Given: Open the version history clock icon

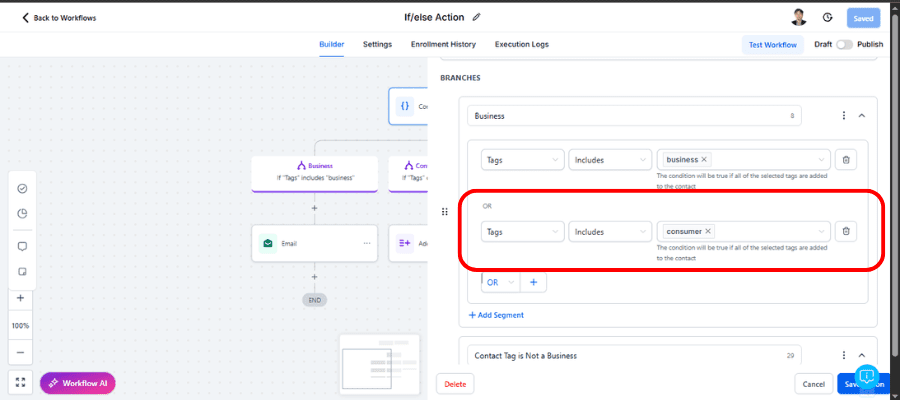Looking at the screenshot, I should [827, 17].
